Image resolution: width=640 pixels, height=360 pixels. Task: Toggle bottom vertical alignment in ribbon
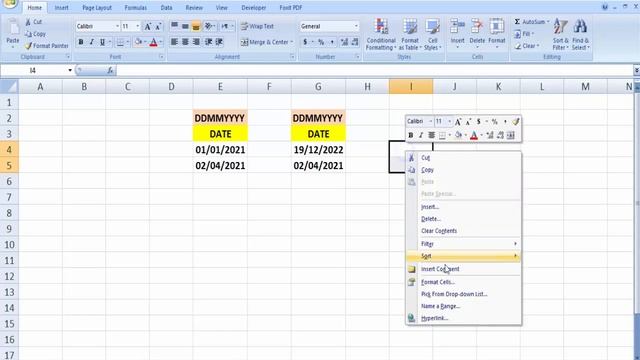196,27
